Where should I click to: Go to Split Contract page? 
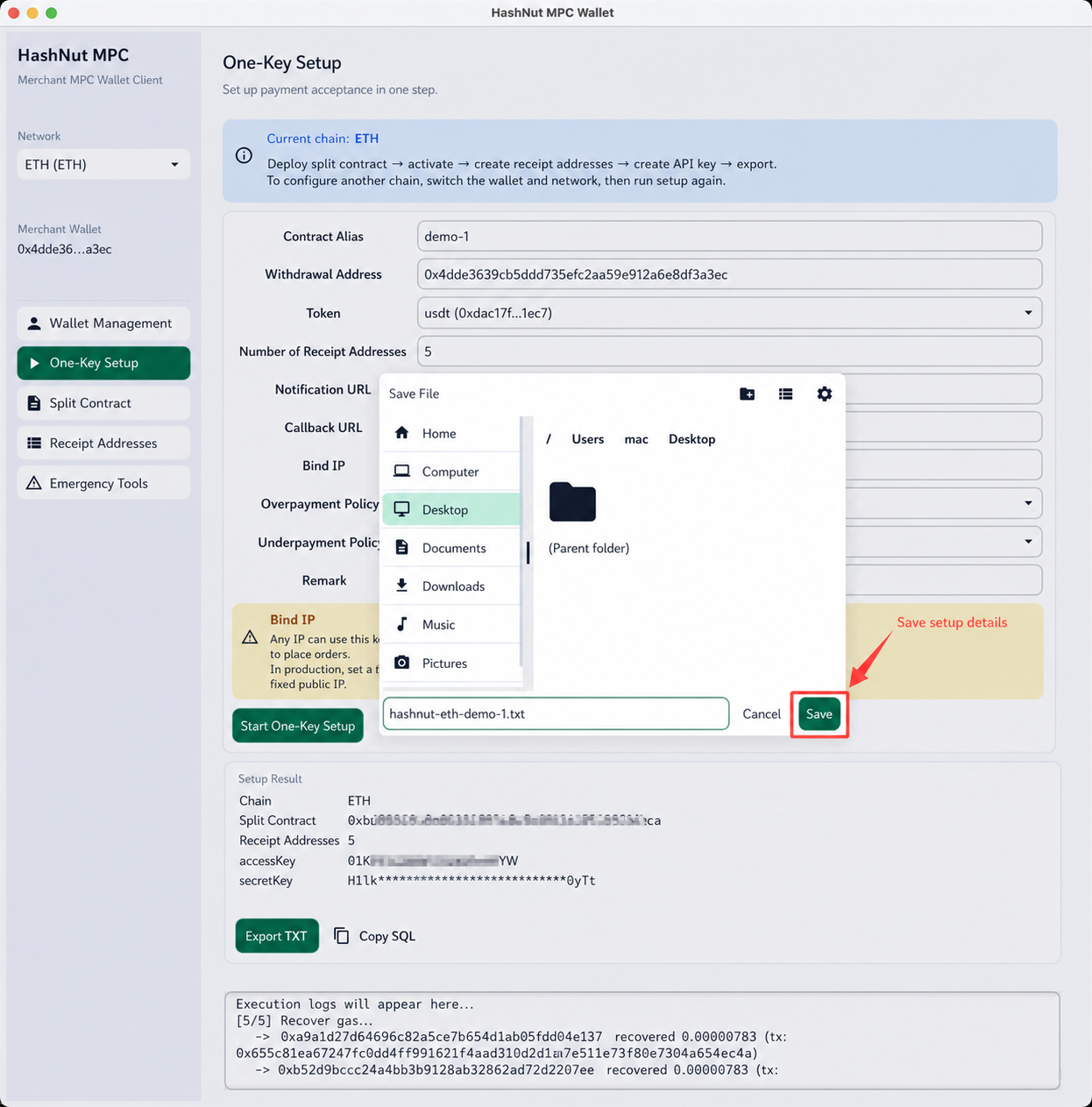coord(103,403)
